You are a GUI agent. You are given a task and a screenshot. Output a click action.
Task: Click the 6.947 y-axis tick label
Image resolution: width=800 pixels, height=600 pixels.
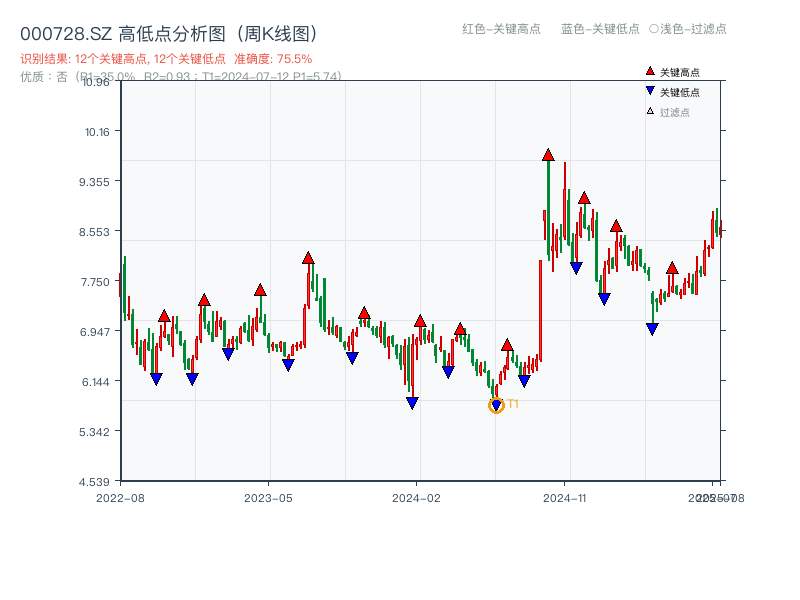coord(94,332)
